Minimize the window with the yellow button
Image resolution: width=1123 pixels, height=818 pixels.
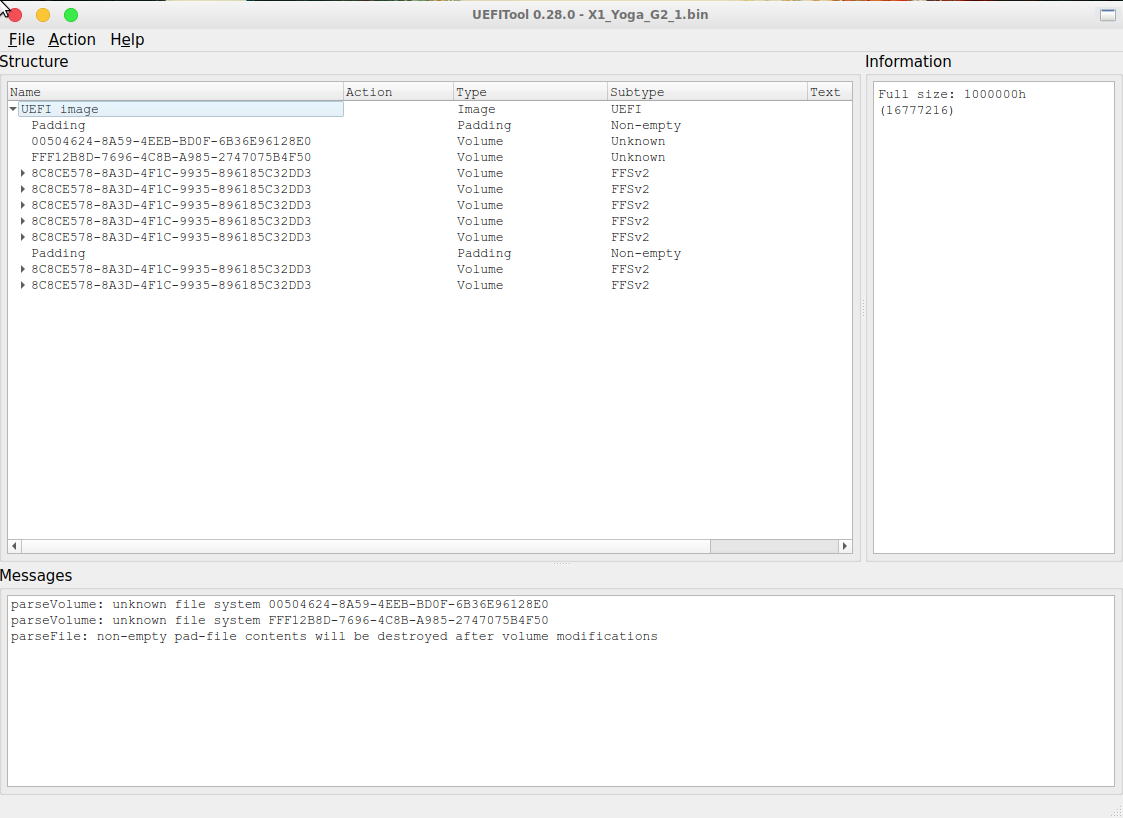(43, 15)
